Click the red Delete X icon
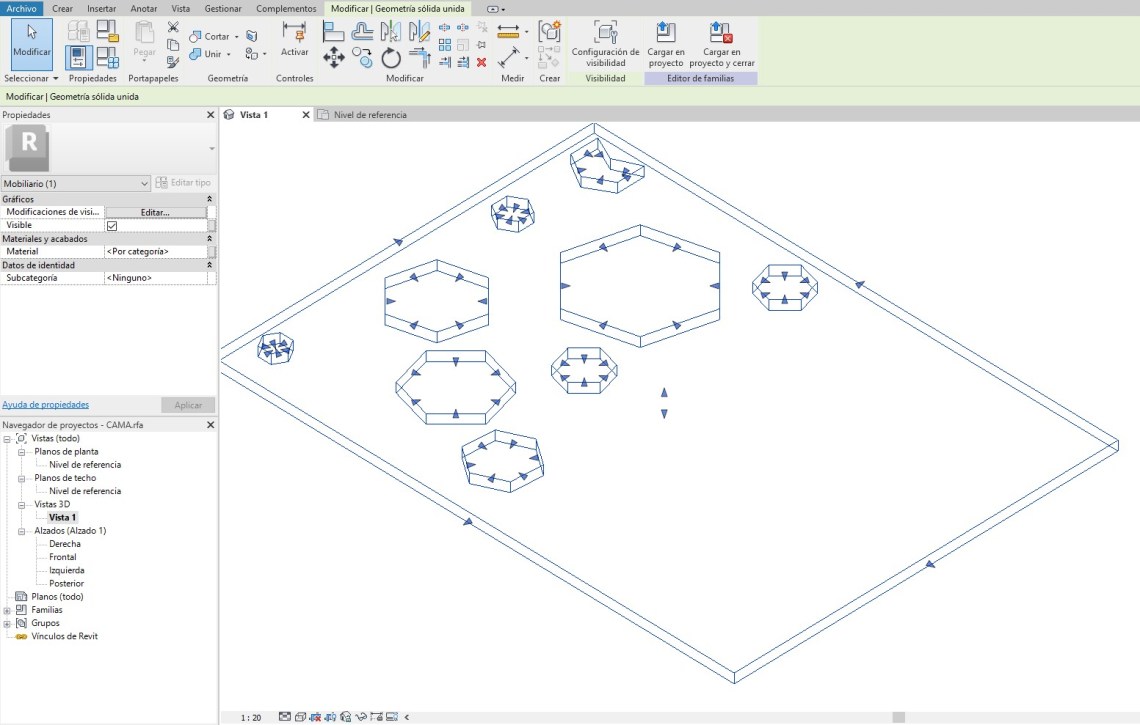The image size is (1140, 725). pyautogui.click(x=481, y=62)
